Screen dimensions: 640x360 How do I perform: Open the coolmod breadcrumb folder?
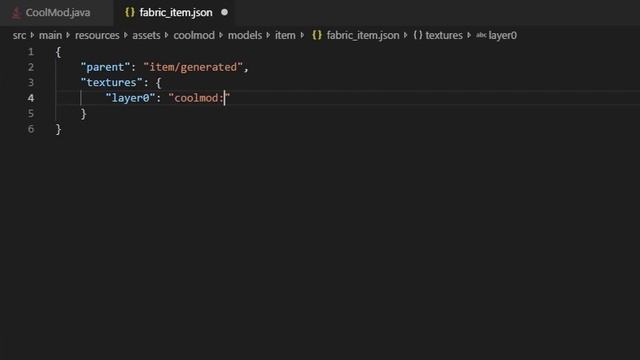pos(194,36)
